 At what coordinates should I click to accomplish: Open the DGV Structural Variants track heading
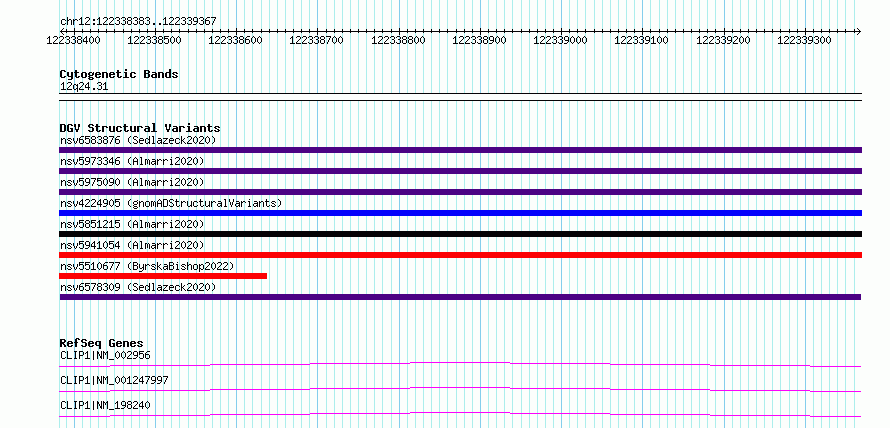140,128
